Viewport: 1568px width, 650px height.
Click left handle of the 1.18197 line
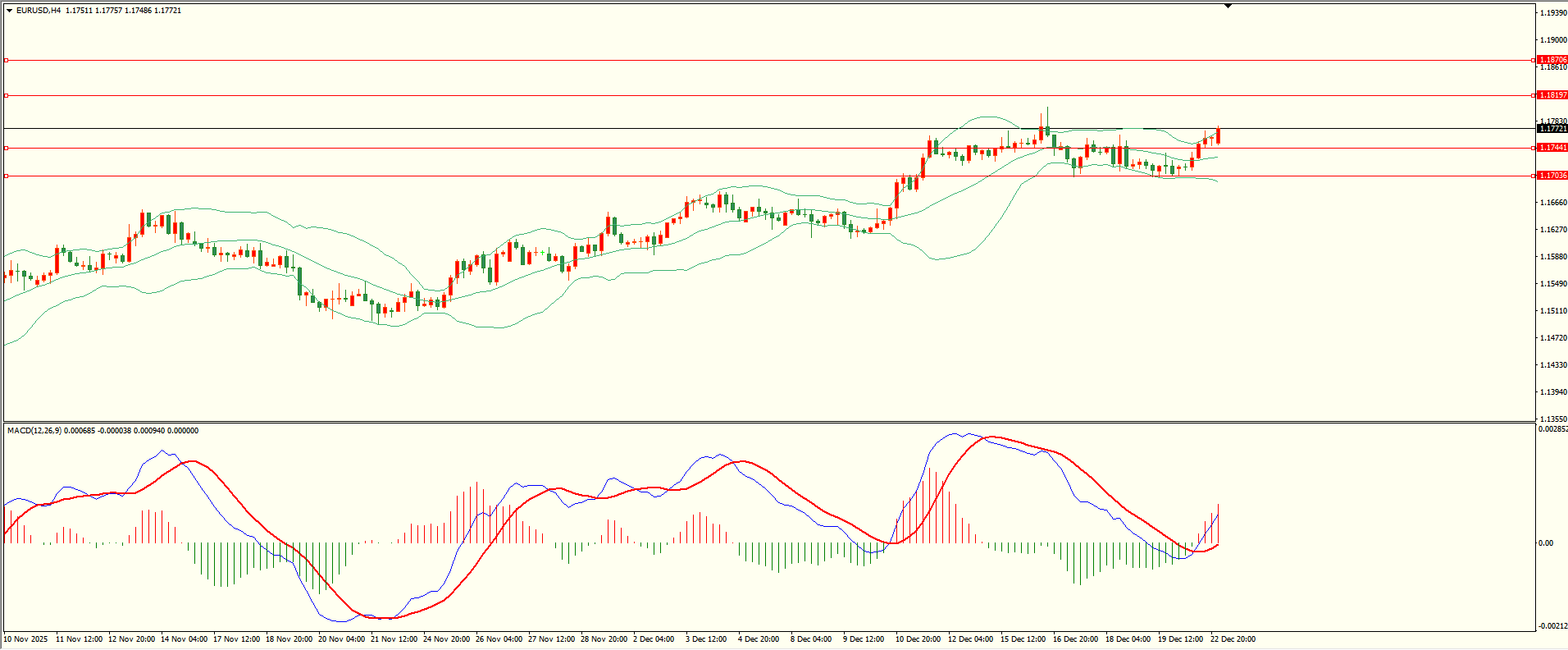7,95
